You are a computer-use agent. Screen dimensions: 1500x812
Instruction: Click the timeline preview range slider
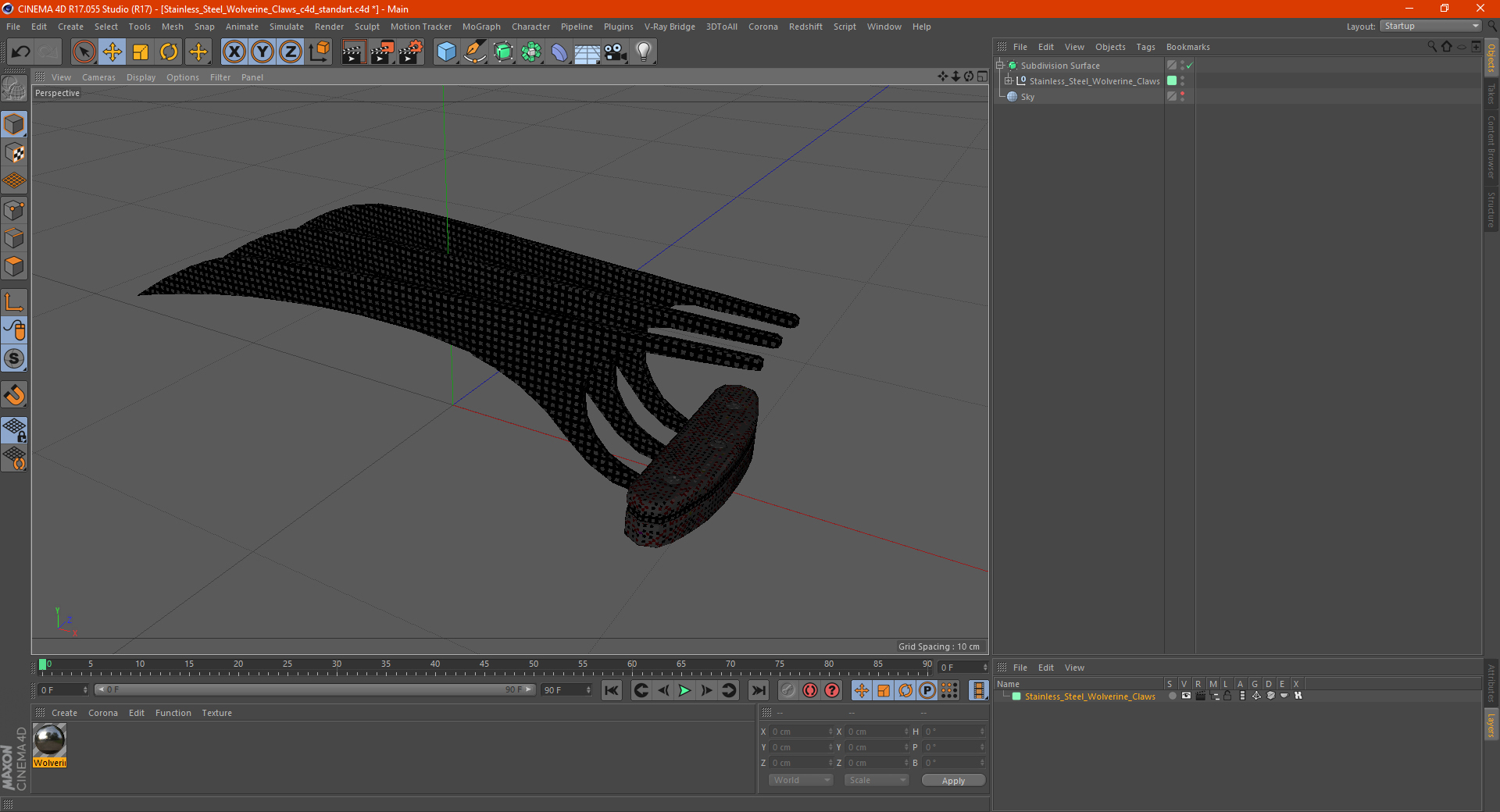[315, 689]
